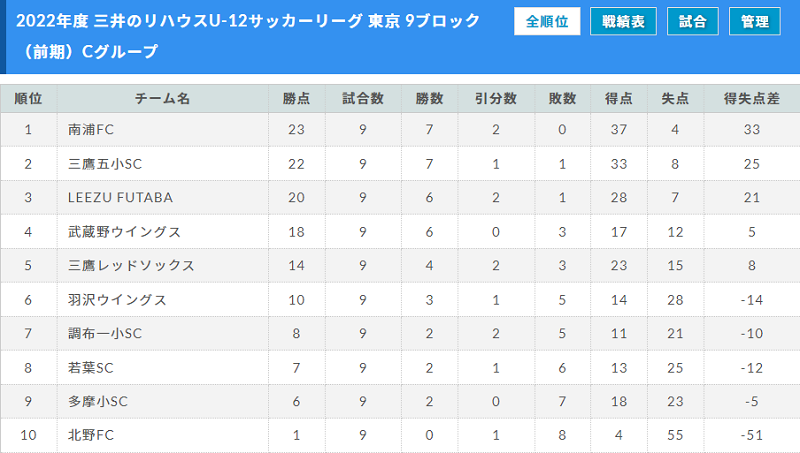Click the 調布一小SC team name
Viewport: 800px width, 453px height.
pyautogui.click(x=105, y=333)
